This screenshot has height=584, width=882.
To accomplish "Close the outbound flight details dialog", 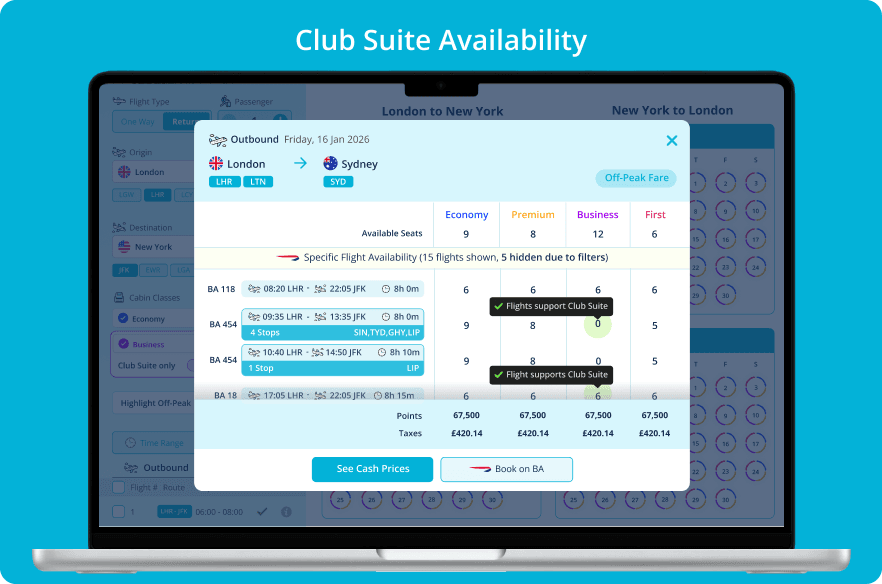I will coord(672,141).
